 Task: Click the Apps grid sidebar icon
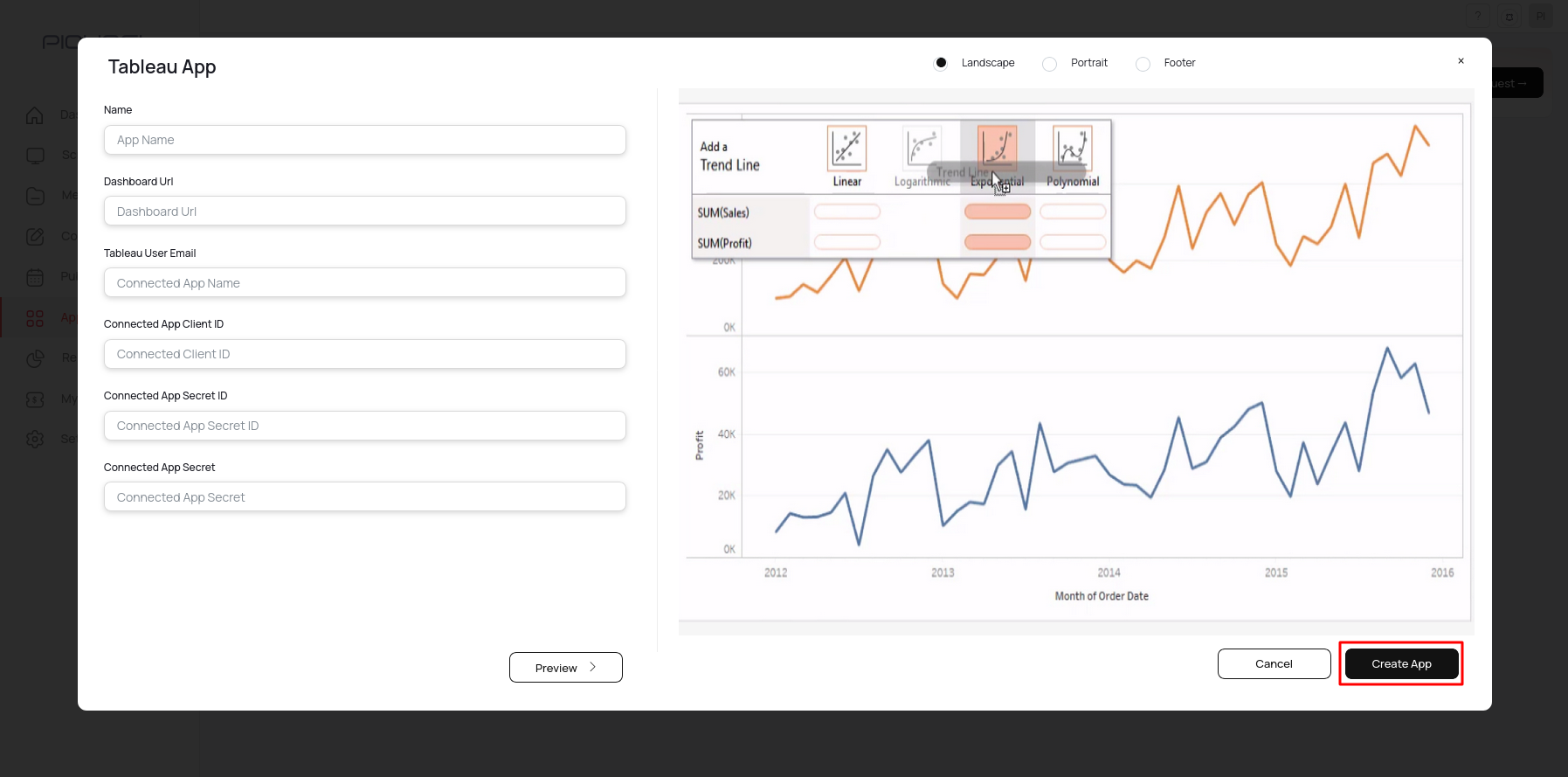tap(35, 318)
